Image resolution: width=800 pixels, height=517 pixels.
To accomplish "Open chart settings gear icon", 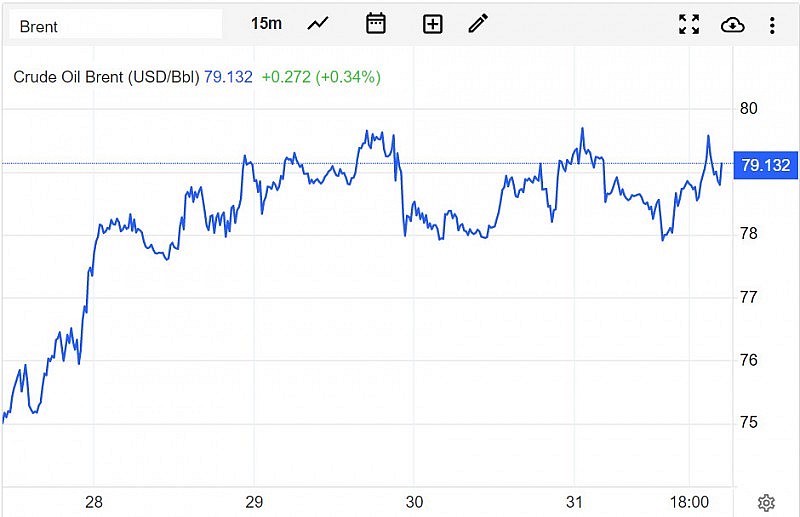I will click(766, 503).
